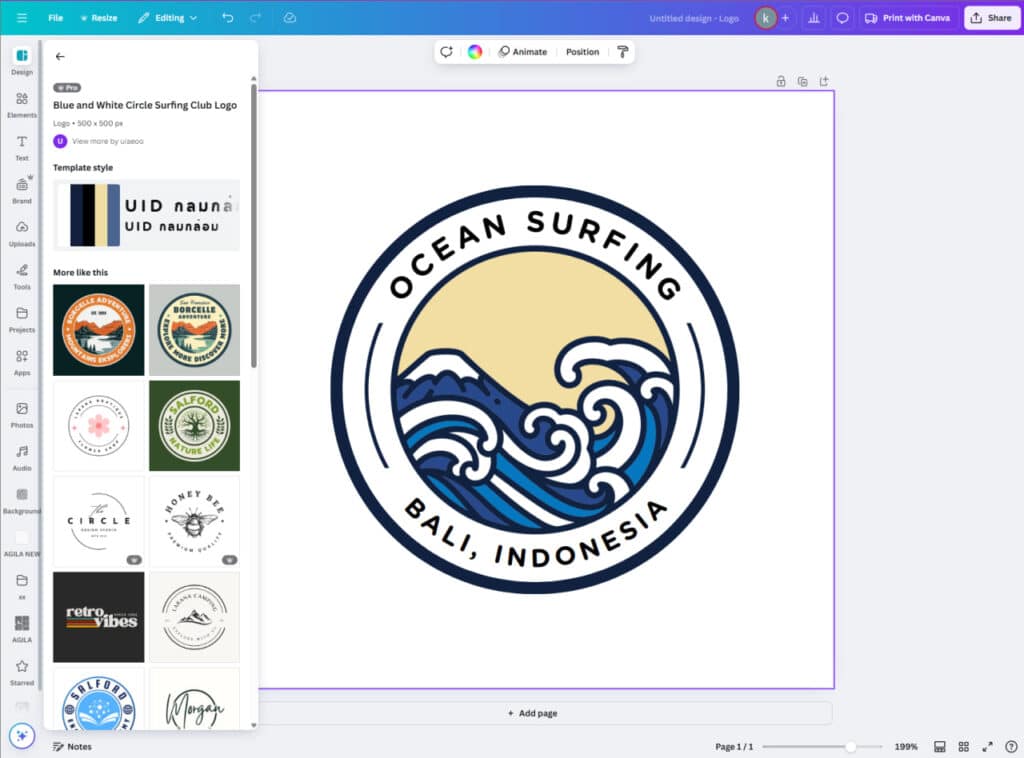
Task: Select the retro vibes logo template
Action: (99, 617)
